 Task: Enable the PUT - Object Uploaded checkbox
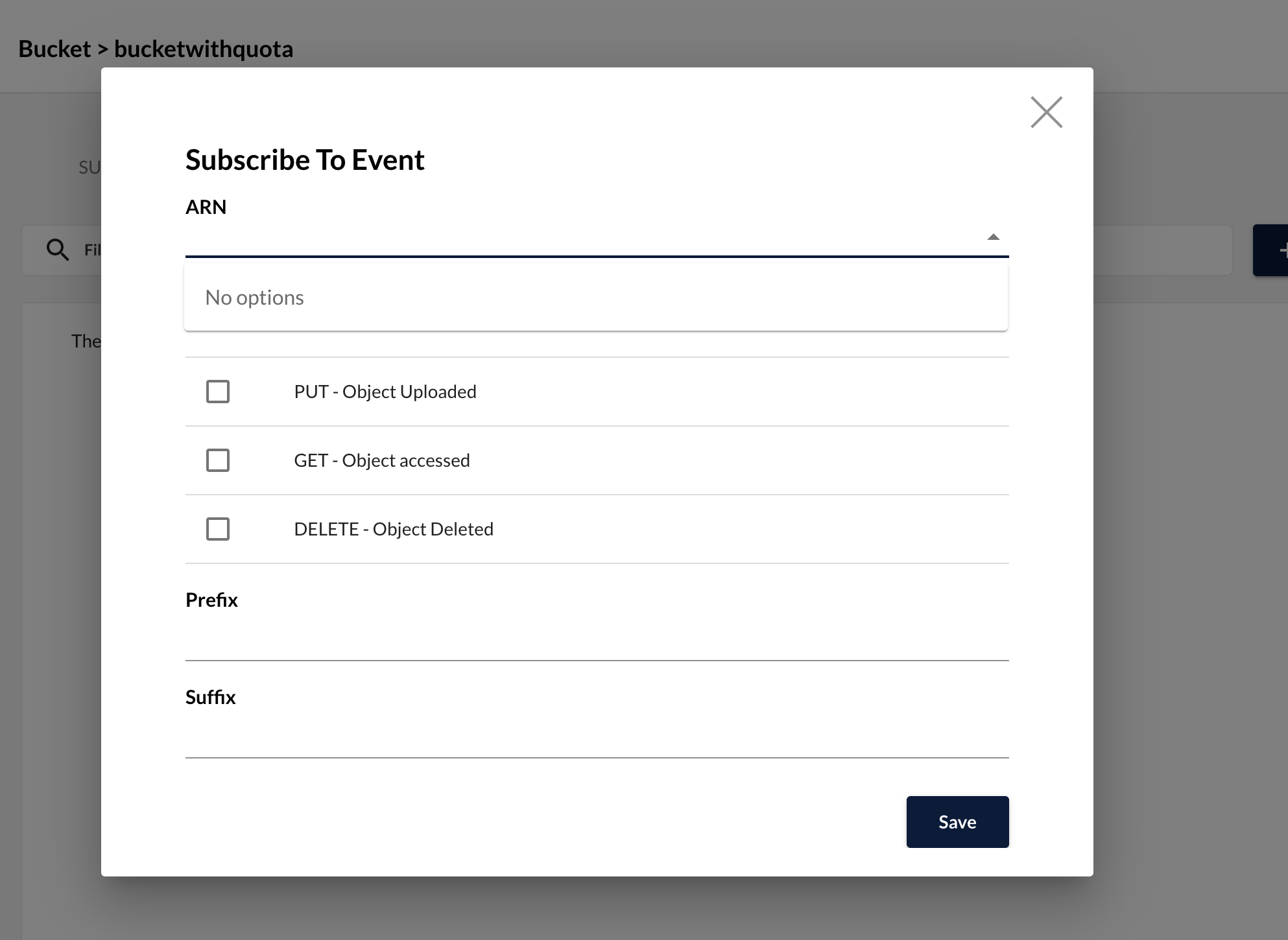click(x=218, y=392)
